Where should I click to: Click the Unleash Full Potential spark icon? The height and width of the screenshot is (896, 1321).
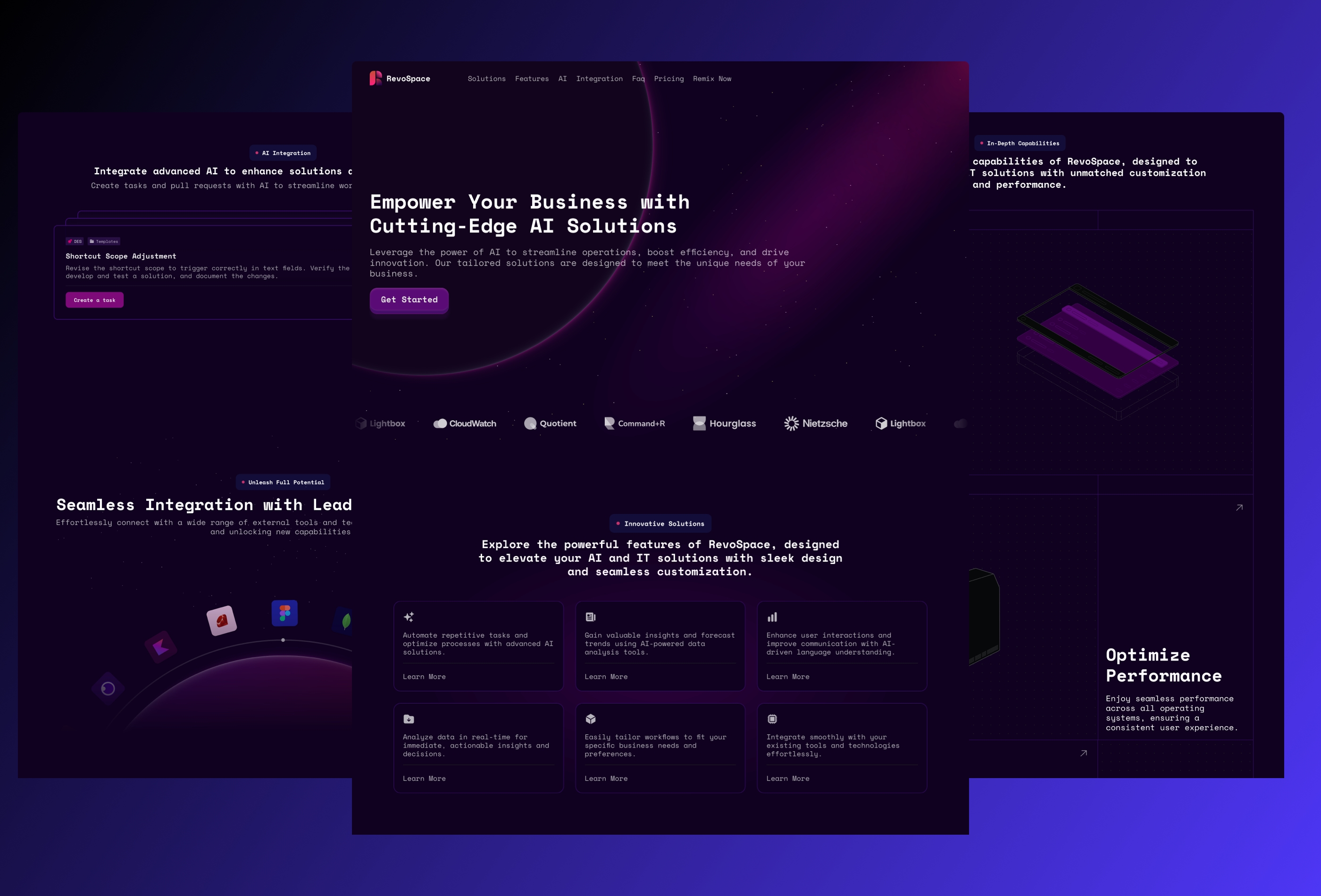pos(243,482)
